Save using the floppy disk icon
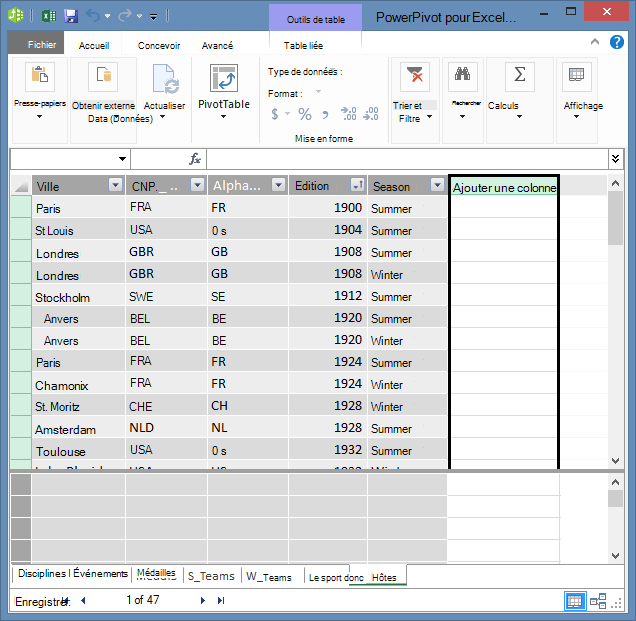 click(71, 16)
